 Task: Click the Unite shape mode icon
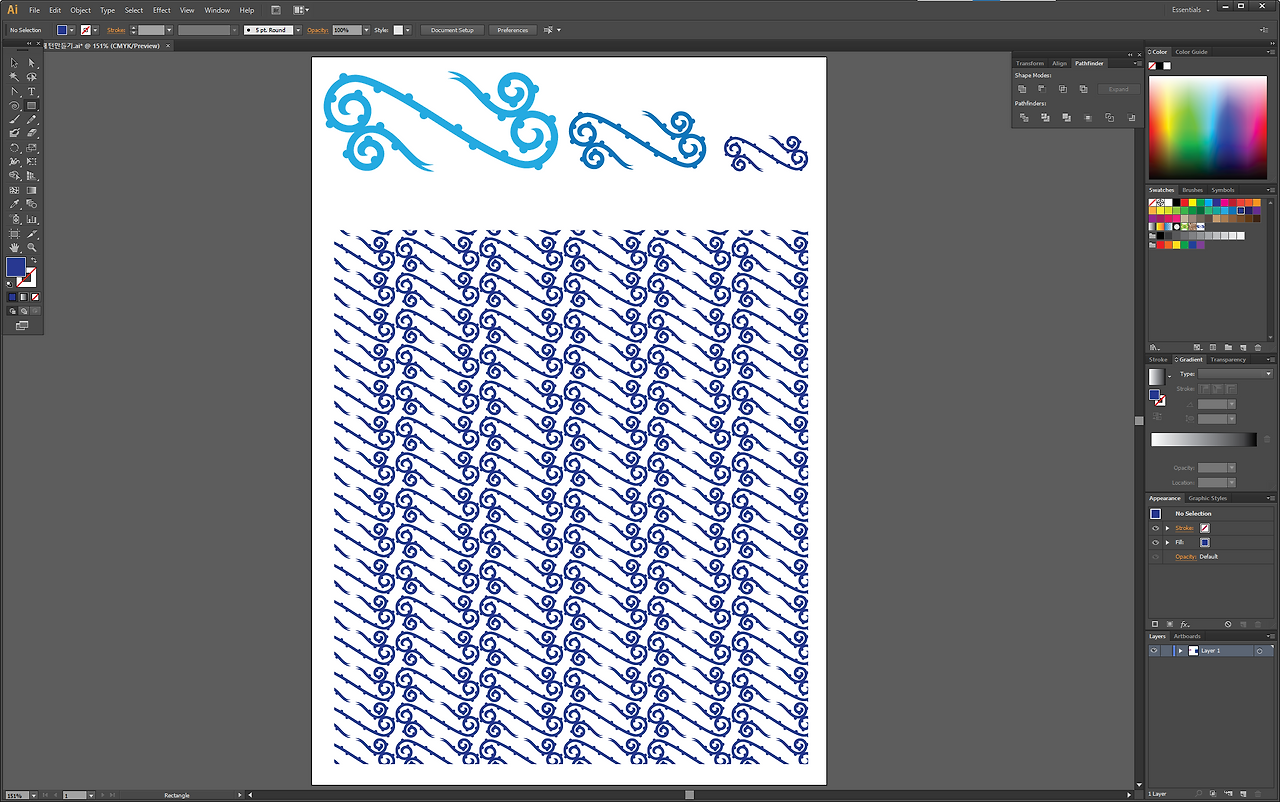pos(1022,89)
